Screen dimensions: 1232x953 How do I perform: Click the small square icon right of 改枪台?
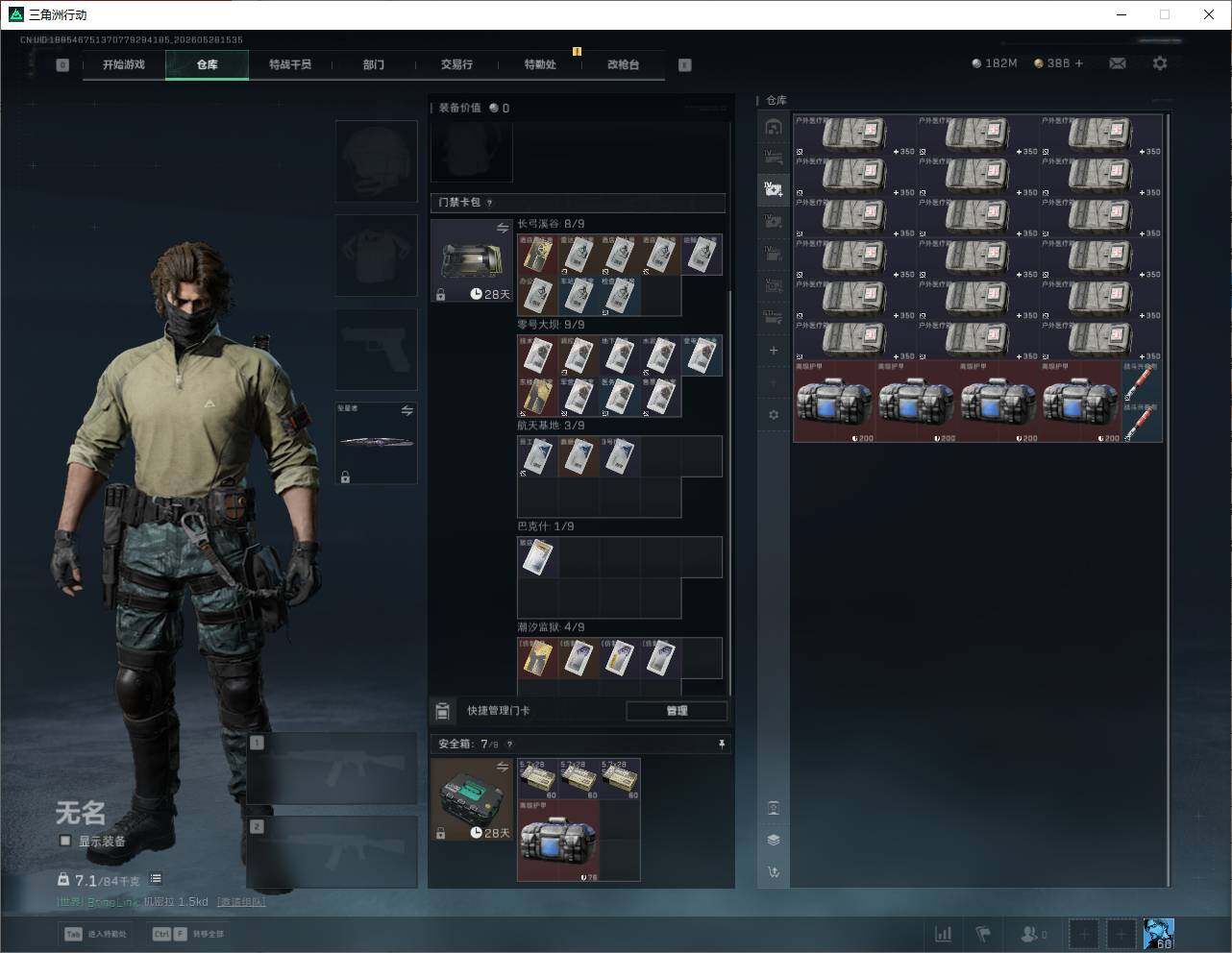(685, 65)
